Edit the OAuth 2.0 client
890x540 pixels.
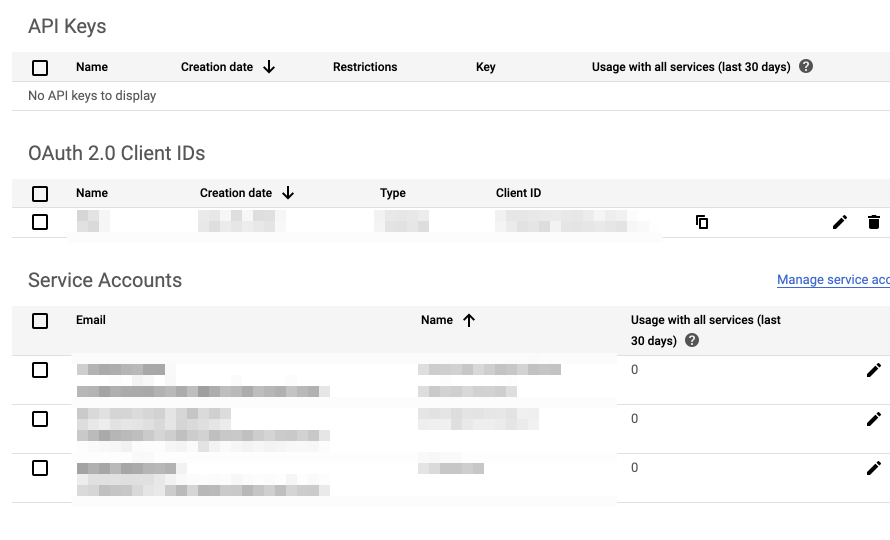(840, 222)
